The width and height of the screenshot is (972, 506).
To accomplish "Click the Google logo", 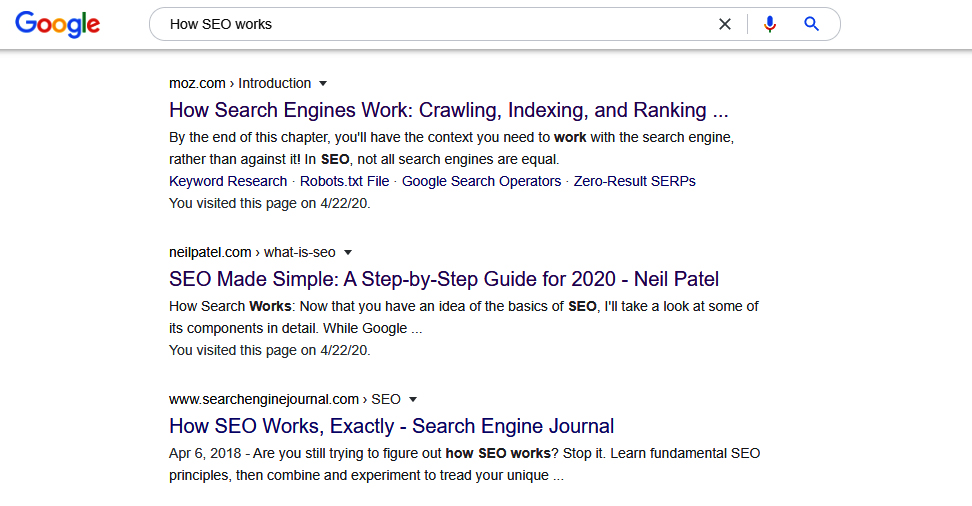I will coord(57,24).
